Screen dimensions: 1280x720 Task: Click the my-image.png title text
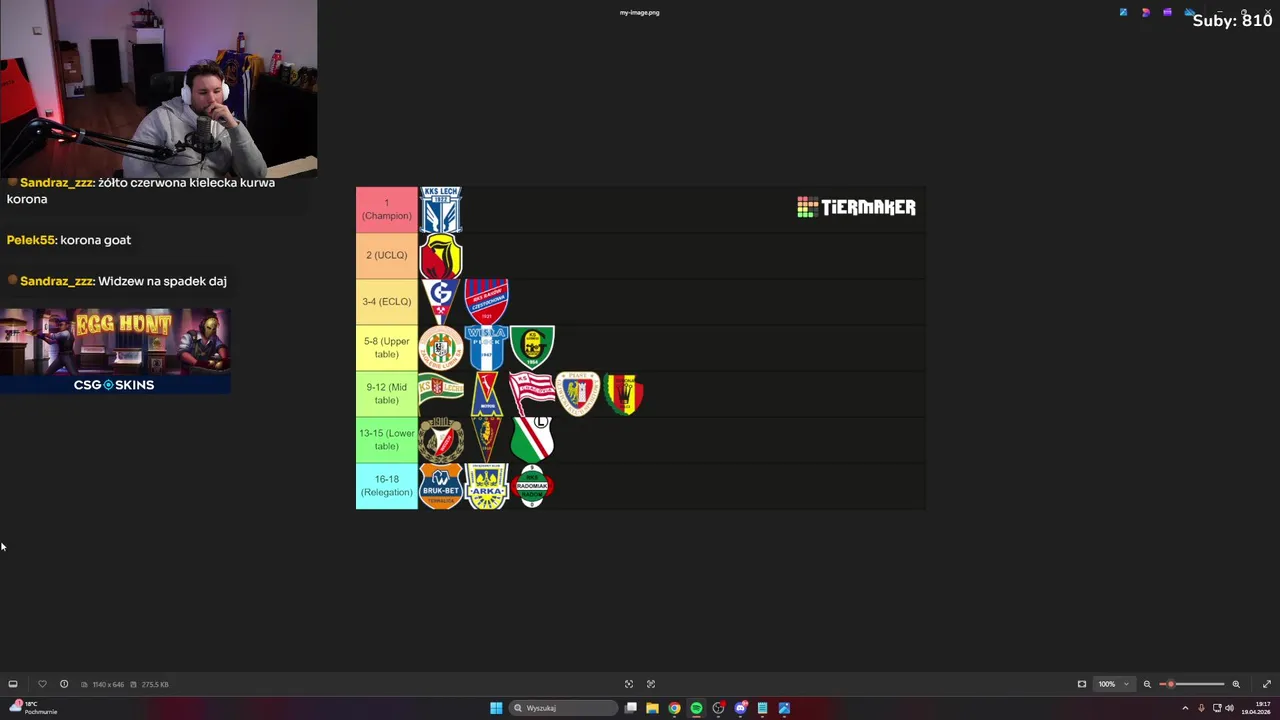tap(640, 13)
